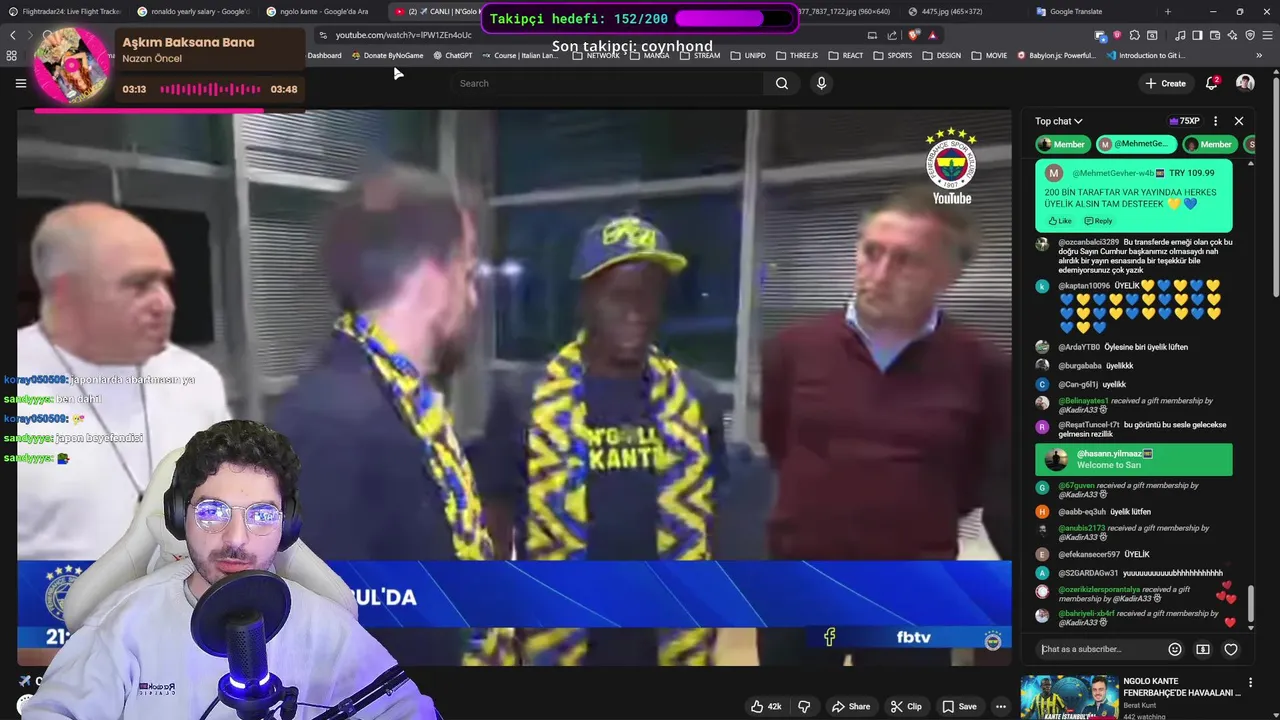Switch to ronaldo yearly salary tab
Viewport: 1280px width, 720px height.
[194, 11]
